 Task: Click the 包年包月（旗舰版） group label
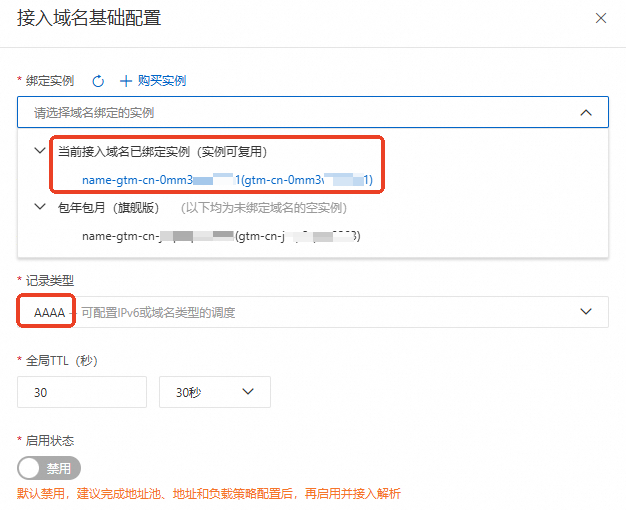point(109,208)
